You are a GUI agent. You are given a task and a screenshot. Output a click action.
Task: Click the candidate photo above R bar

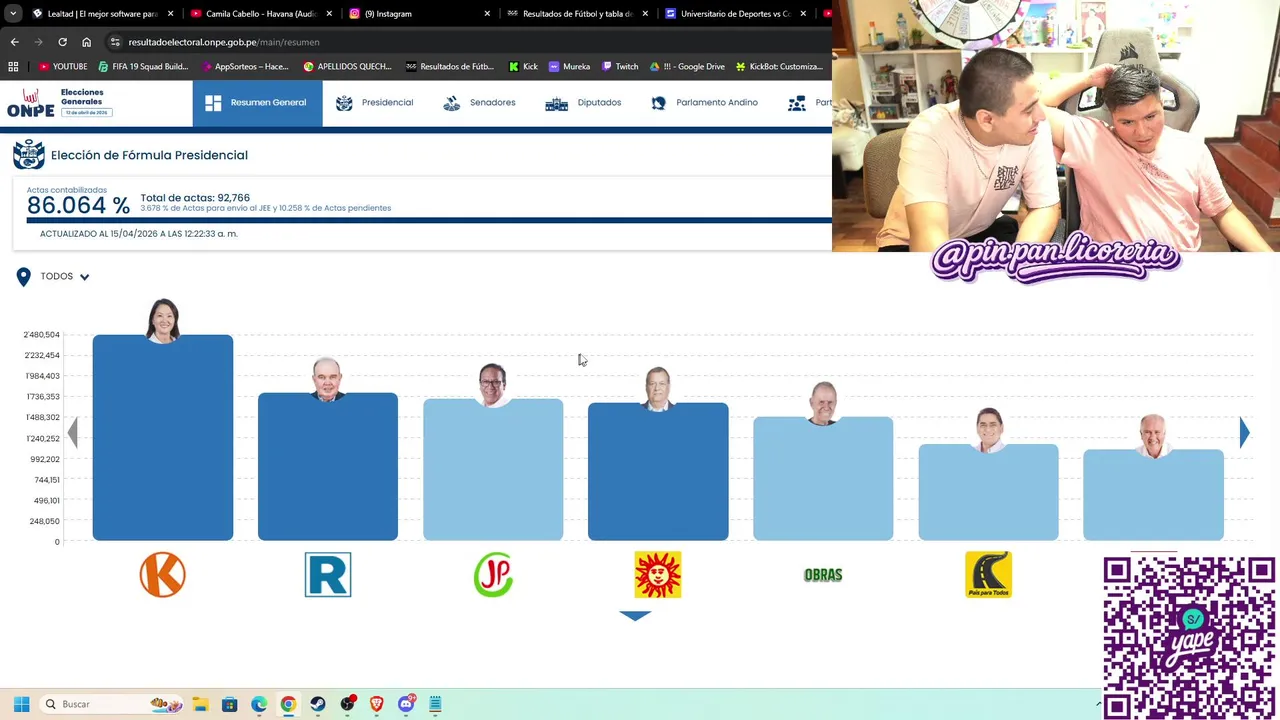328,379
